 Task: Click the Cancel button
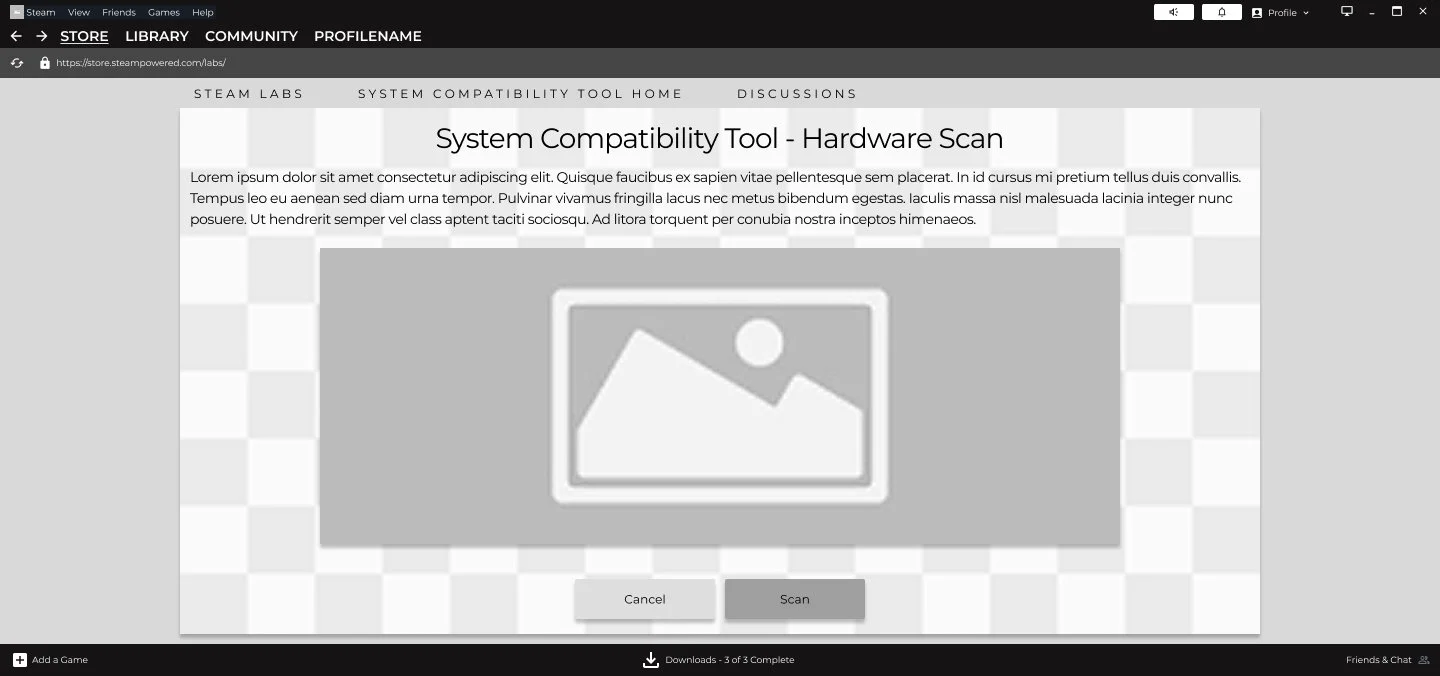pyautogui.click(x=645, y=599)
